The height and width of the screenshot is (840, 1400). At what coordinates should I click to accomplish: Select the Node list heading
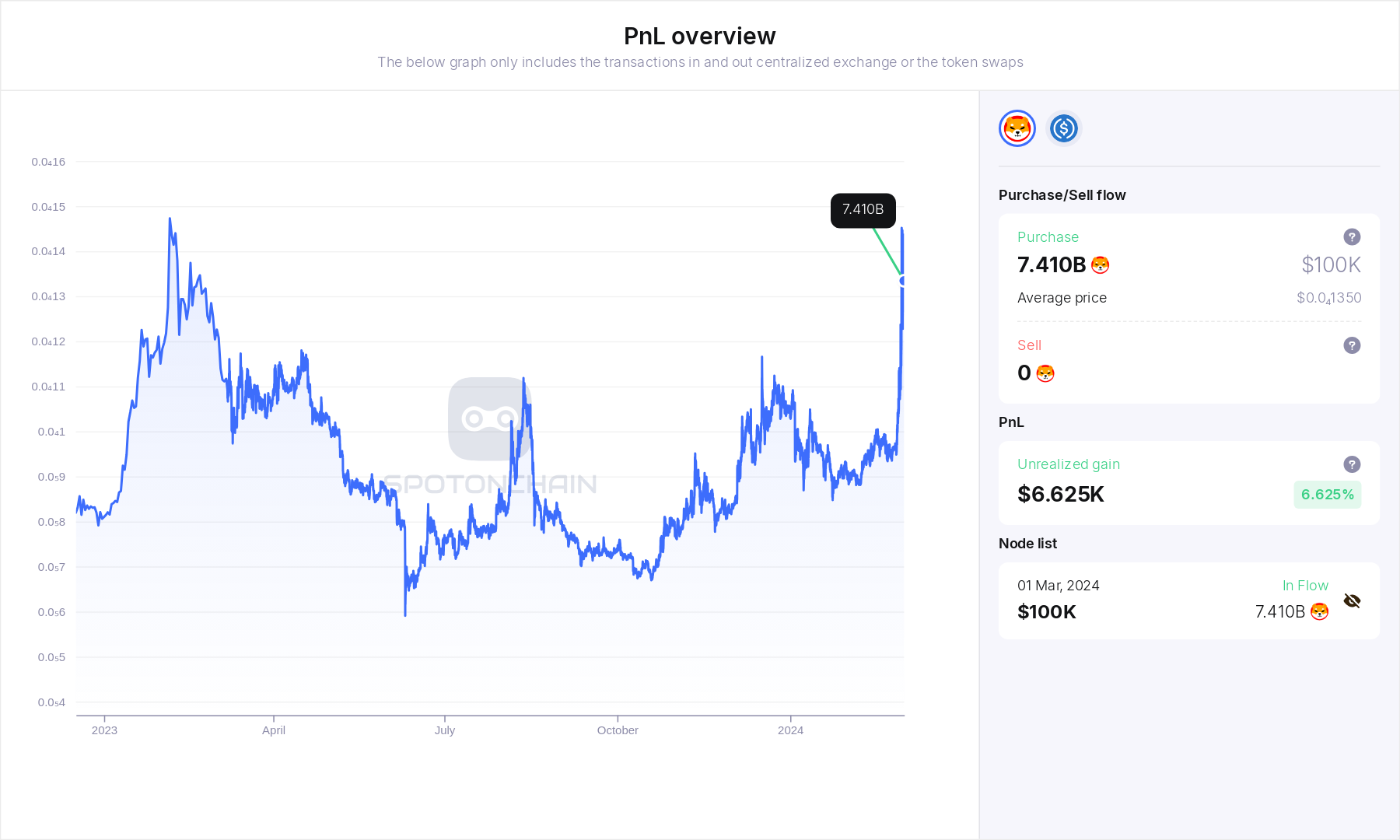tap(1027, 543)
